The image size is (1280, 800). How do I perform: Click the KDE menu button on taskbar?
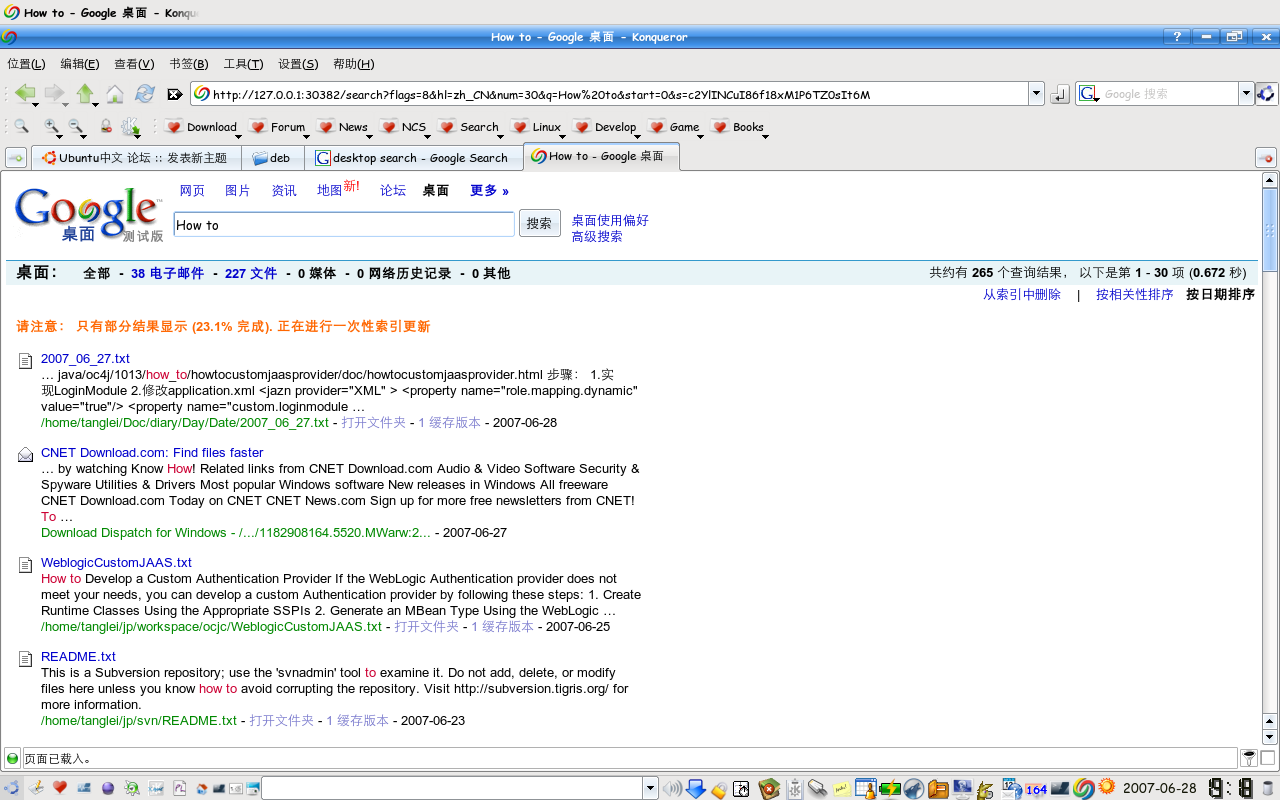click(x=11, y=788)
